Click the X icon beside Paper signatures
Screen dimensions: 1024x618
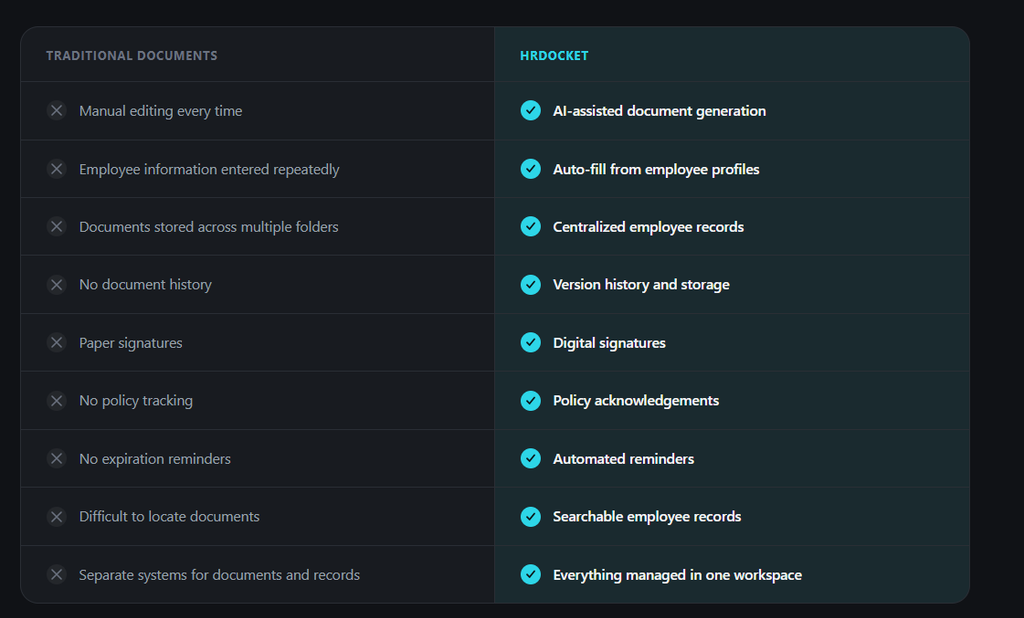(x=57, y=342)
